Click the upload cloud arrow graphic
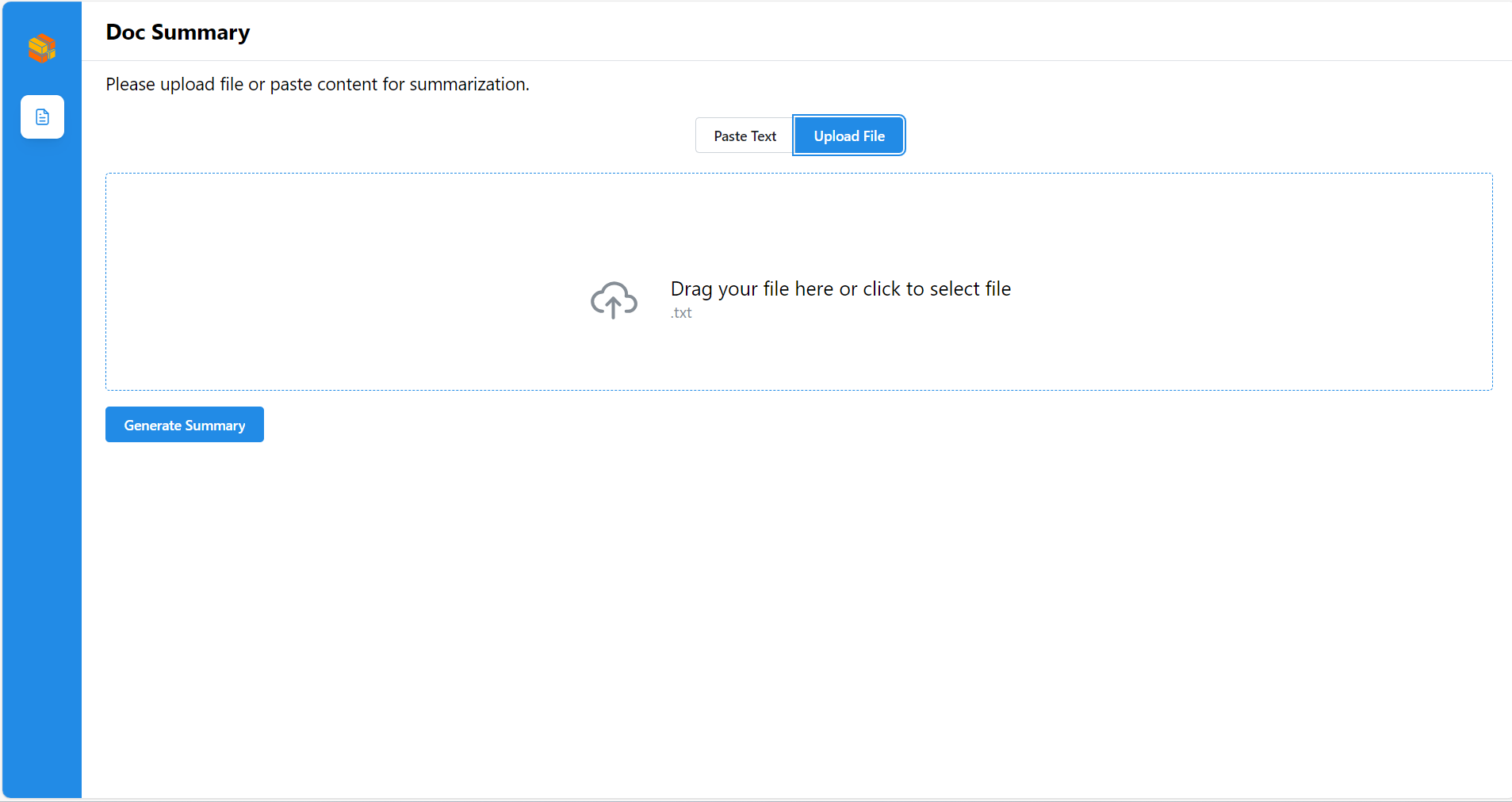 coord(614,300)
